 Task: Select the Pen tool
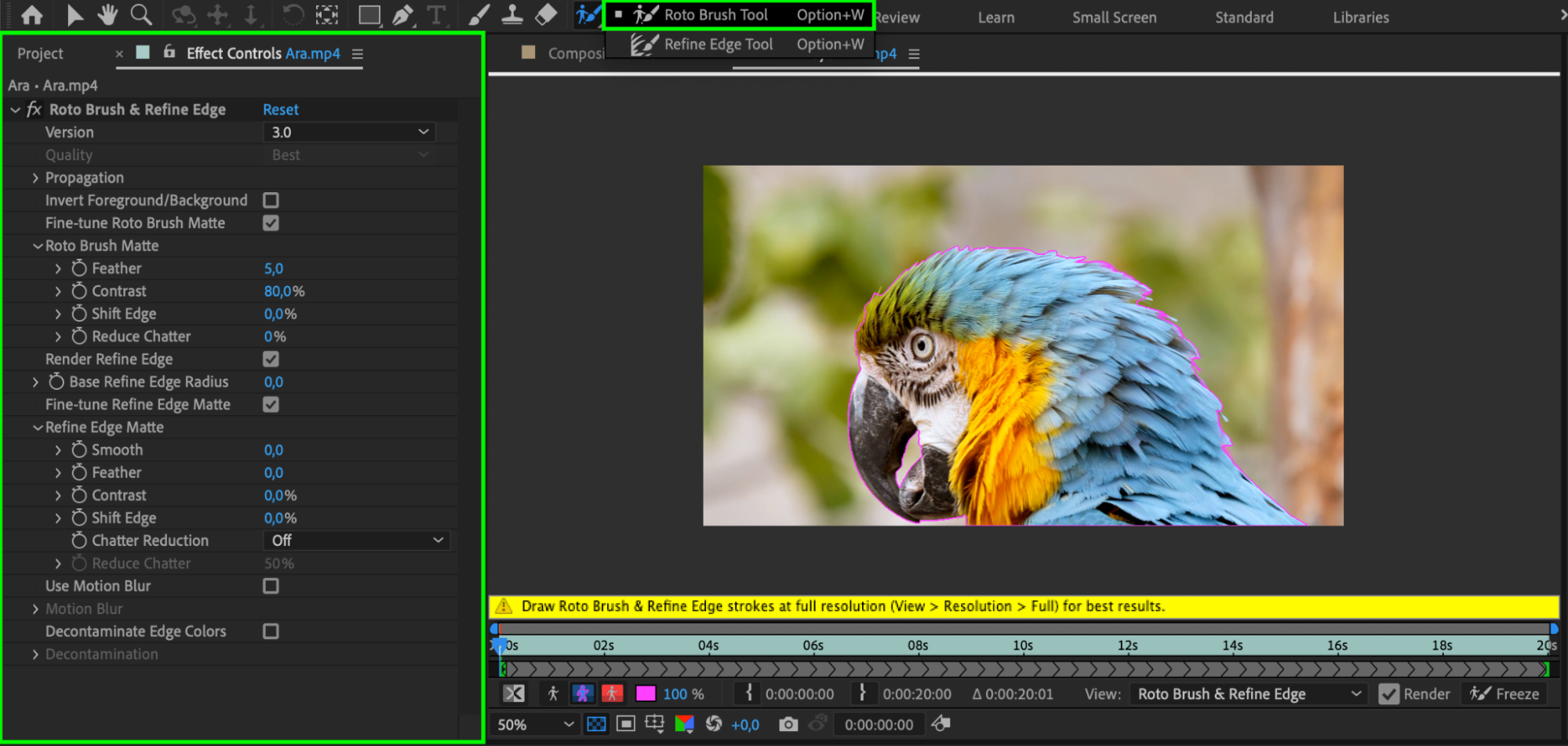[402, 15]
